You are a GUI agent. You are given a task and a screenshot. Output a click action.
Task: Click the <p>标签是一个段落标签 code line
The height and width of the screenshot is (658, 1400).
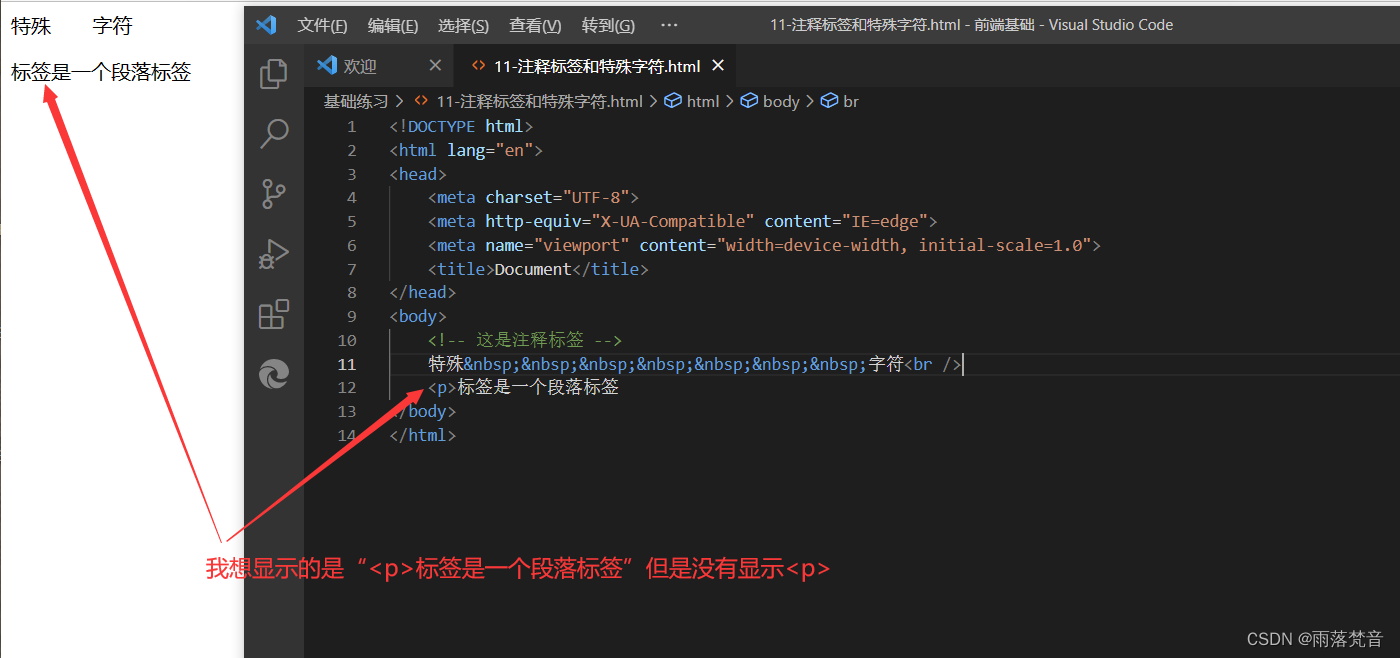coord(523,387)
